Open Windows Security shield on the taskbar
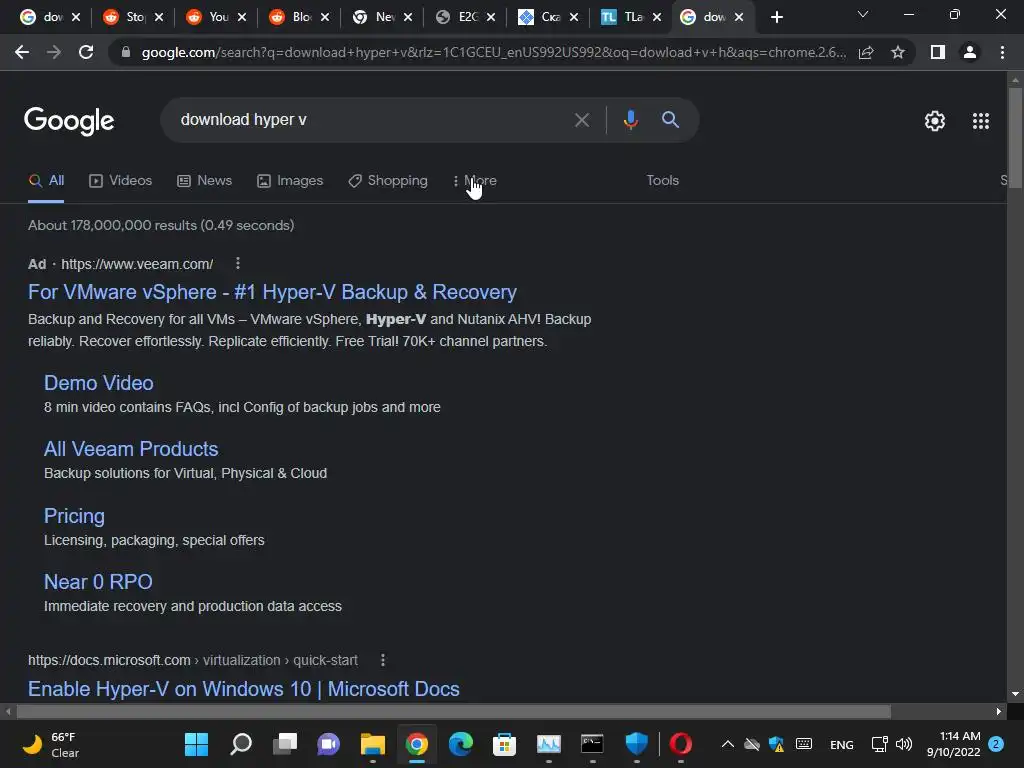1024x768 pixels. 636,744
